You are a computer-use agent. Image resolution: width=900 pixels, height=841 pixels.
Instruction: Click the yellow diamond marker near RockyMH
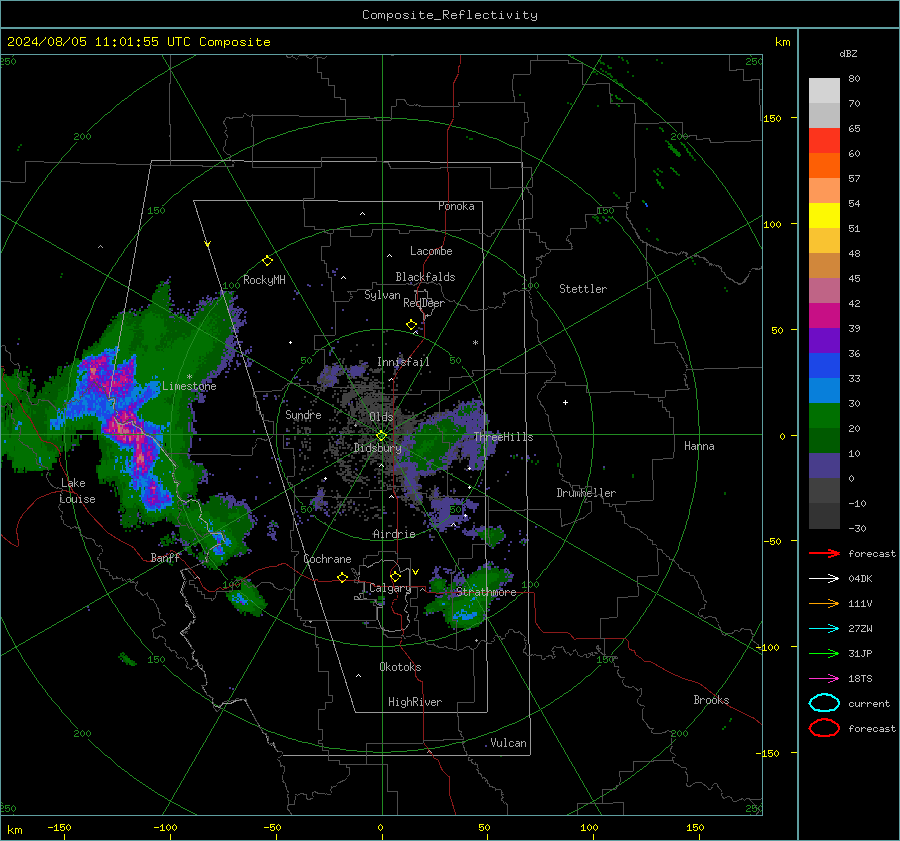click(267, 261)
